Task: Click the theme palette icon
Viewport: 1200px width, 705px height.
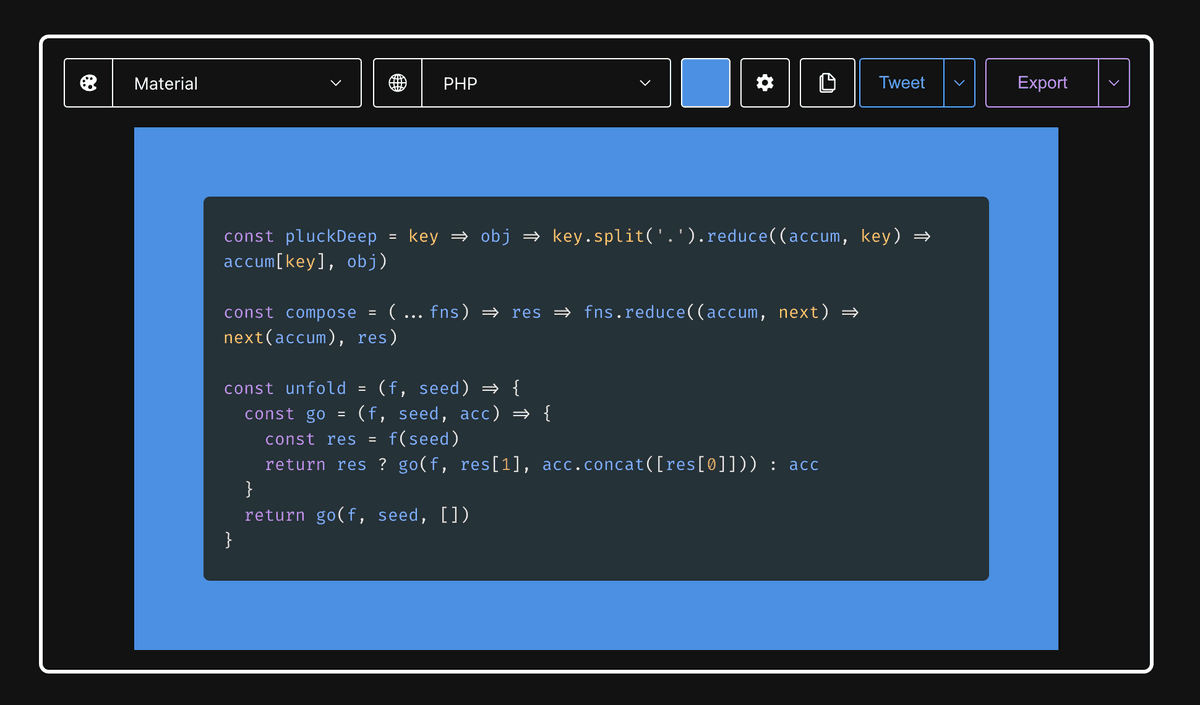Action: pos(89,83)
